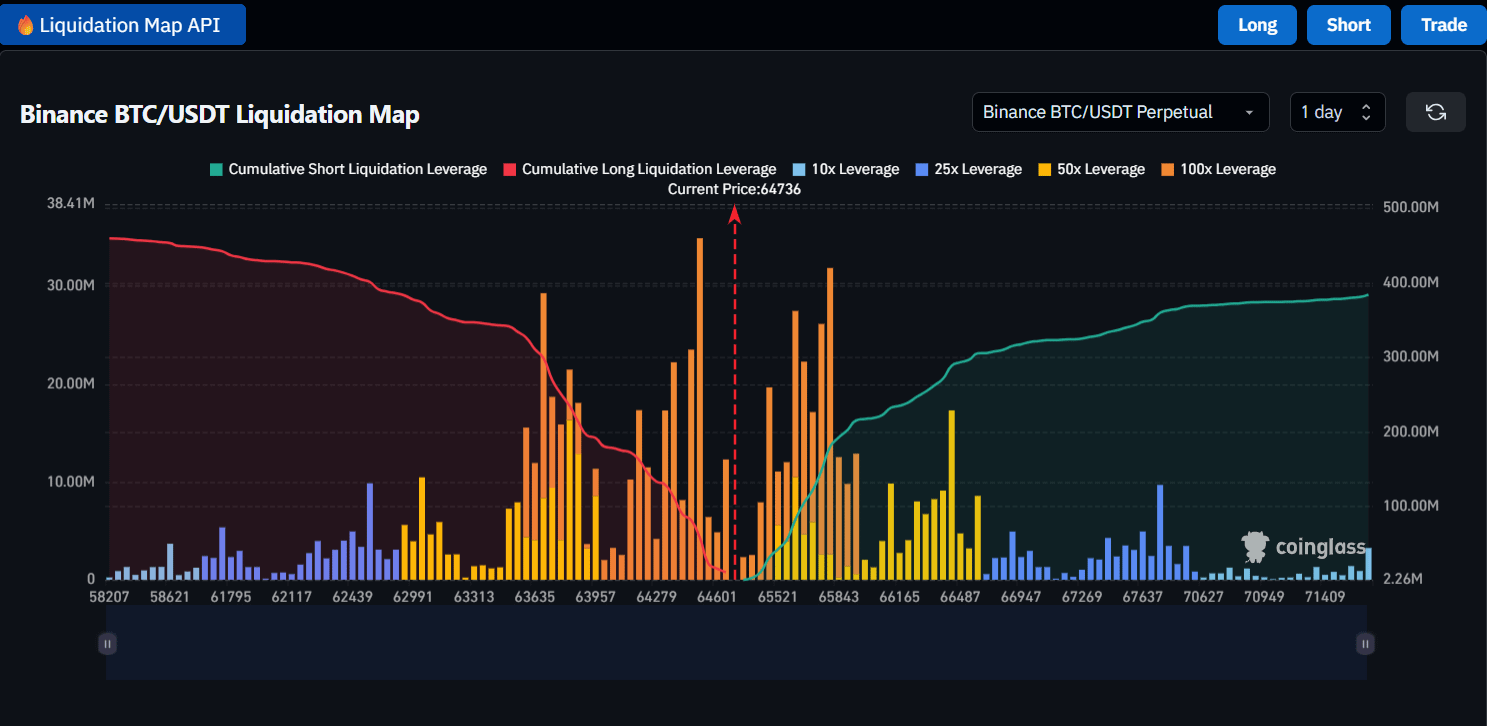
Task: Click the 67269 x-axis price label
Action: (1081, 597)
